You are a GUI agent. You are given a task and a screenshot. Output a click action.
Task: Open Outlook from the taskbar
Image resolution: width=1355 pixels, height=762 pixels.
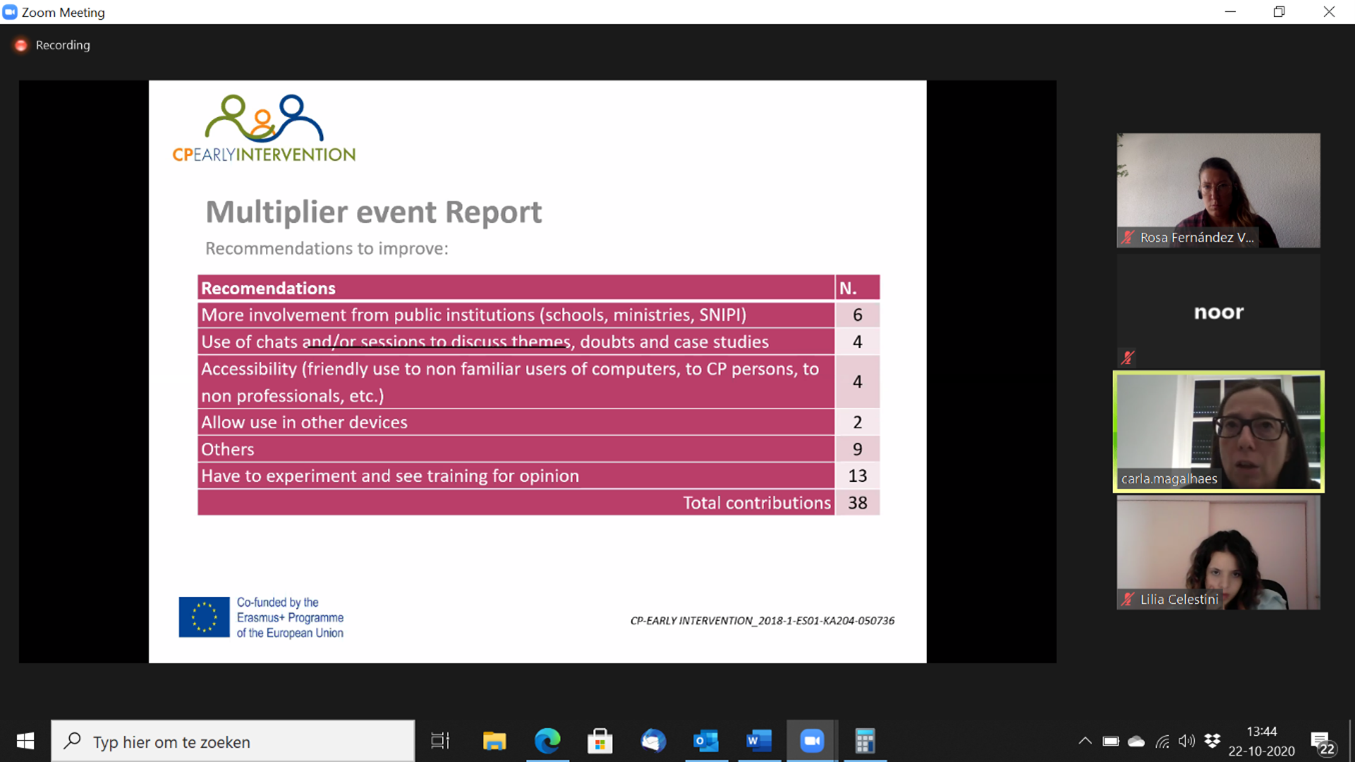coord(706,741)
